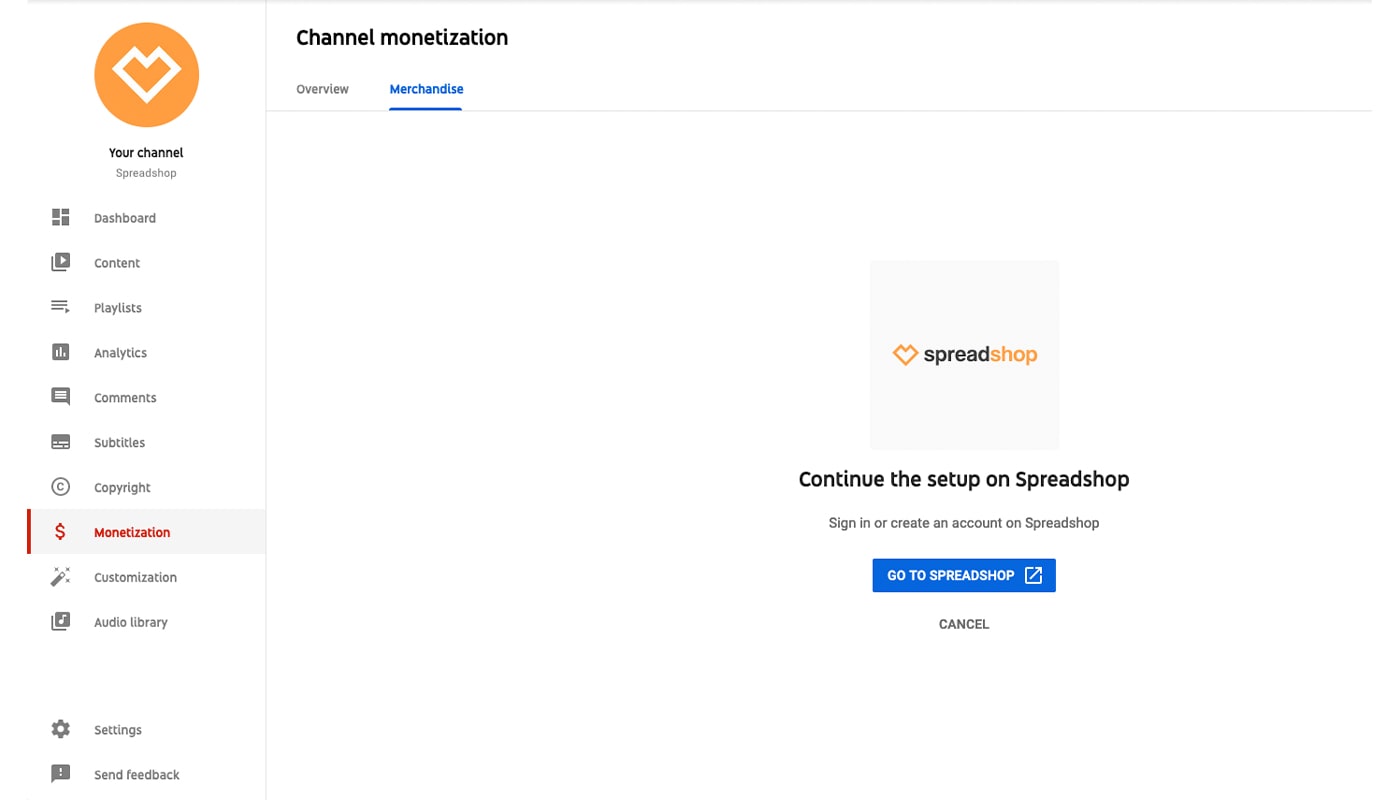Click the Settings gear icon
This screenshot has width=1400, height=800.
pyautogui.click(x=61, y=730)
